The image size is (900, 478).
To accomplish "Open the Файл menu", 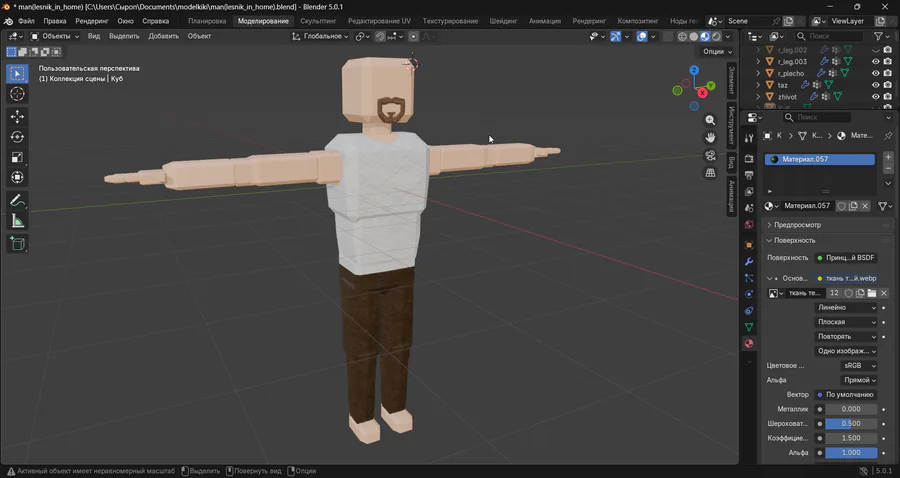I will pyautogui.click(x=26, y=21).
